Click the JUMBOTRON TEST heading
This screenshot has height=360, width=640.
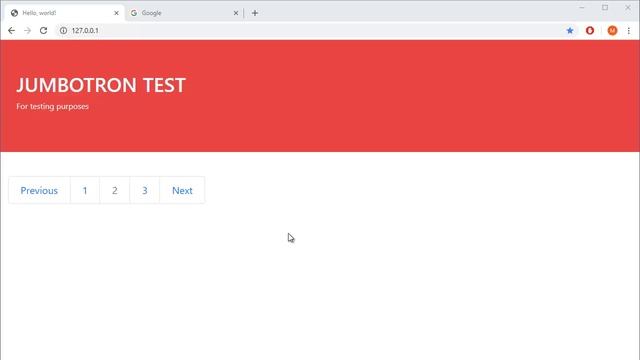tap(101, 85)
